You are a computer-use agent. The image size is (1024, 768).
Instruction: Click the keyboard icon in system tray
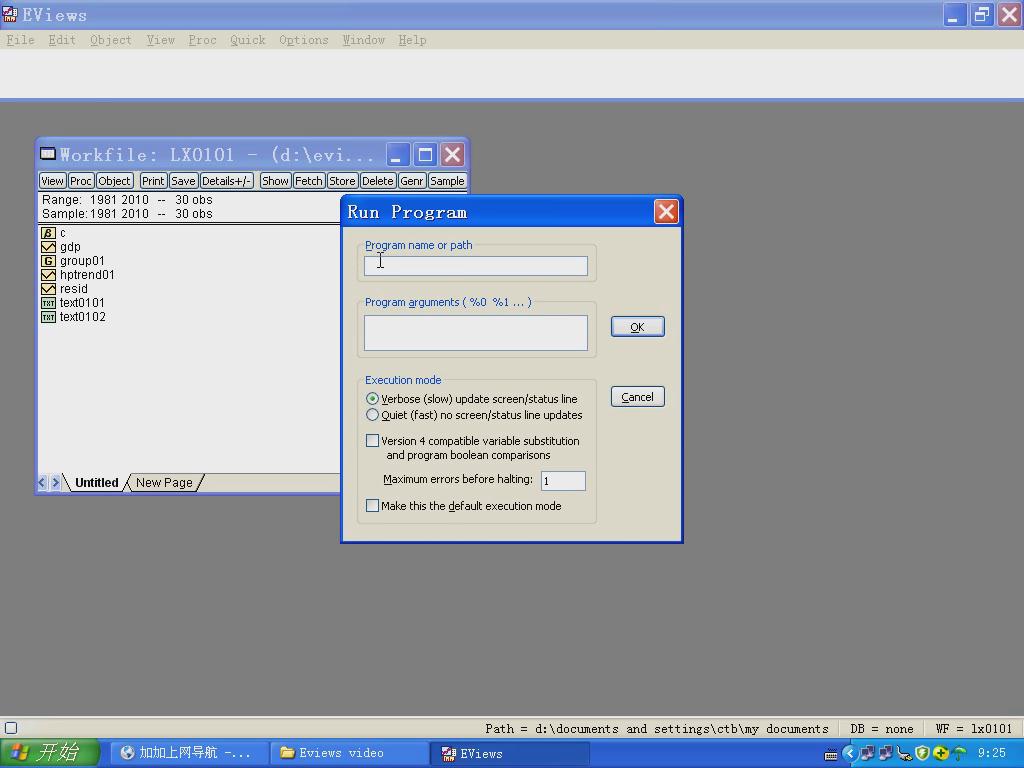[831, 754]
